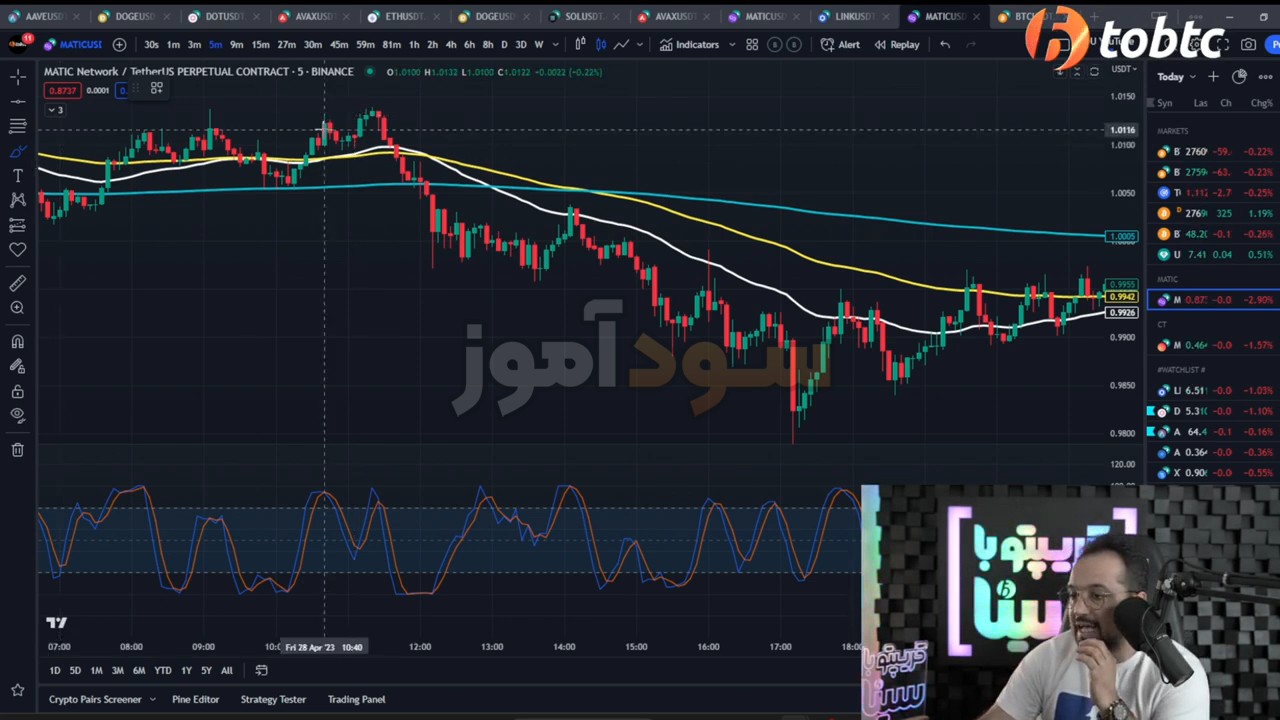Open the Trading Panel tab
Image resolution: width=1280 pixels, height=720 pixels.
[x=356, y=699]
